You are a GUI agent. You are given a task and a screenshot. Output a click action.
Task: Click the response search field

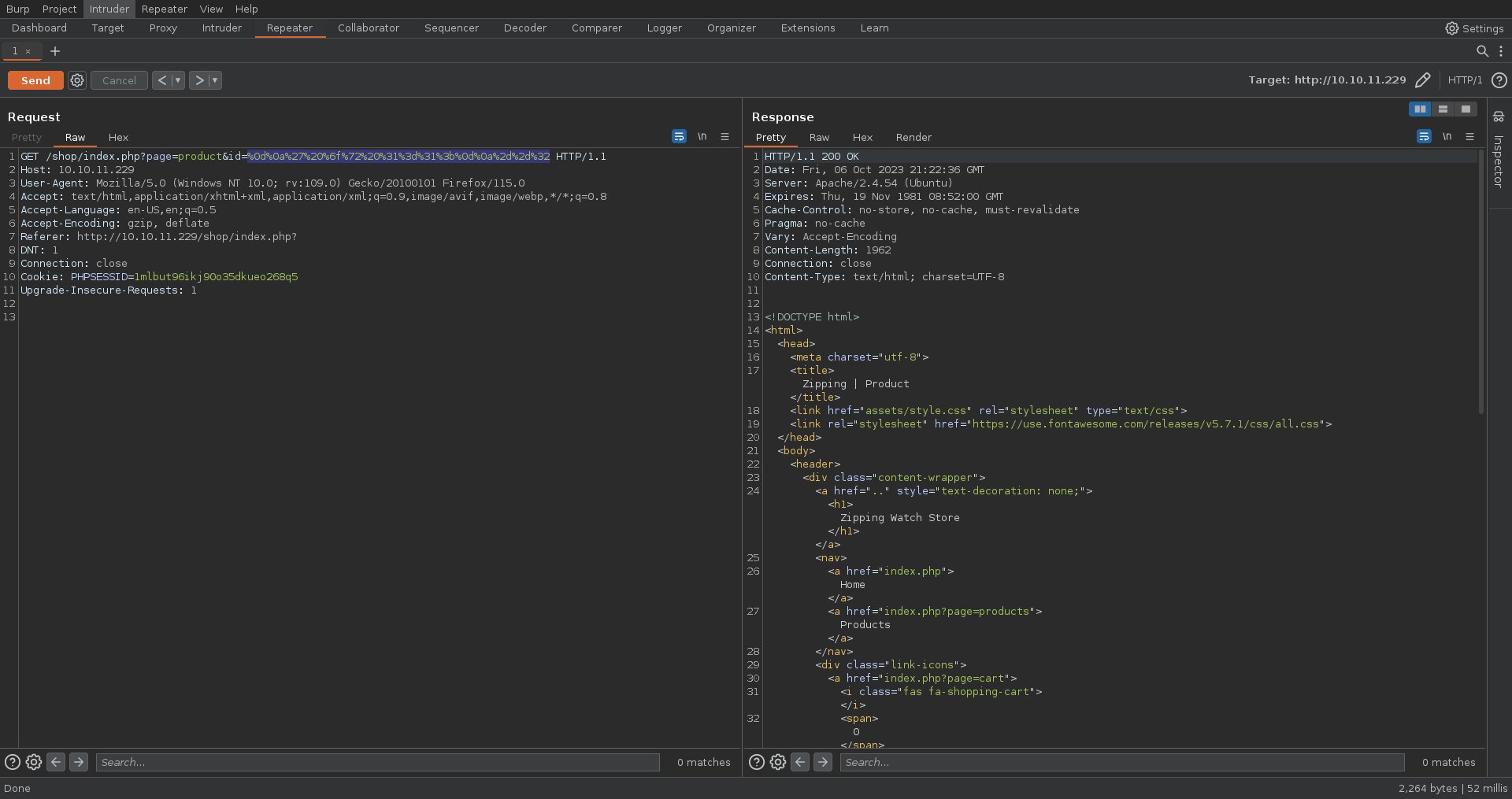(x=1122, y=762)
